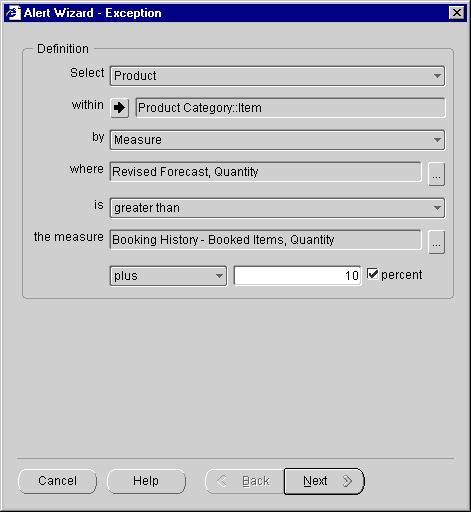Click the 'where' label
This screenshot has width=471, height=512.
(x=87, y=169)
